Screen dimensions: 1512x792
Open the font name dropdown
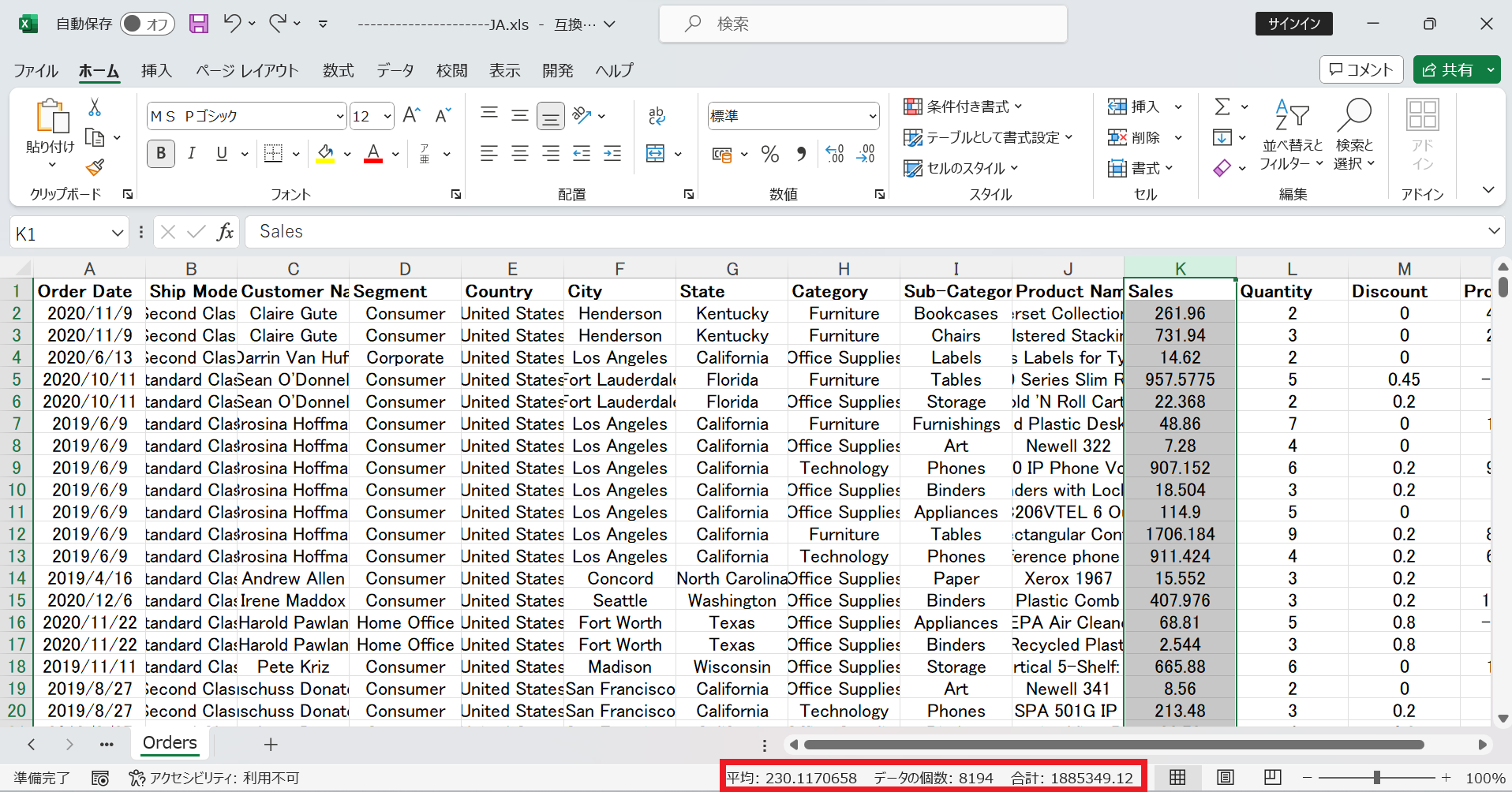click(x=340, y=116)
